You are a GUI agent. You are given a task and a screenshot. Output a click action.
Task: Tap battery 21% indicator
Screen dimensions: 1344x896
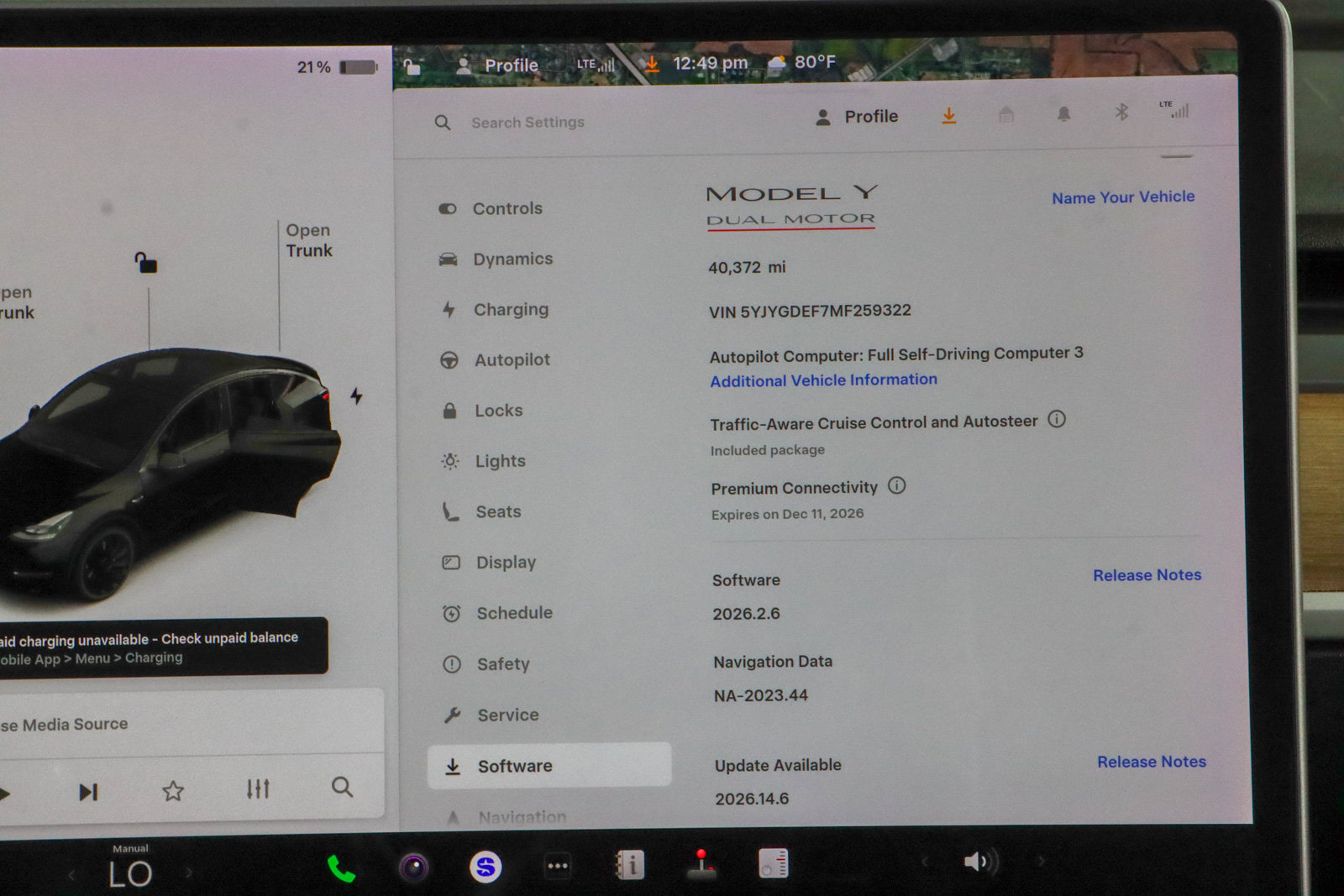[338, 67]
